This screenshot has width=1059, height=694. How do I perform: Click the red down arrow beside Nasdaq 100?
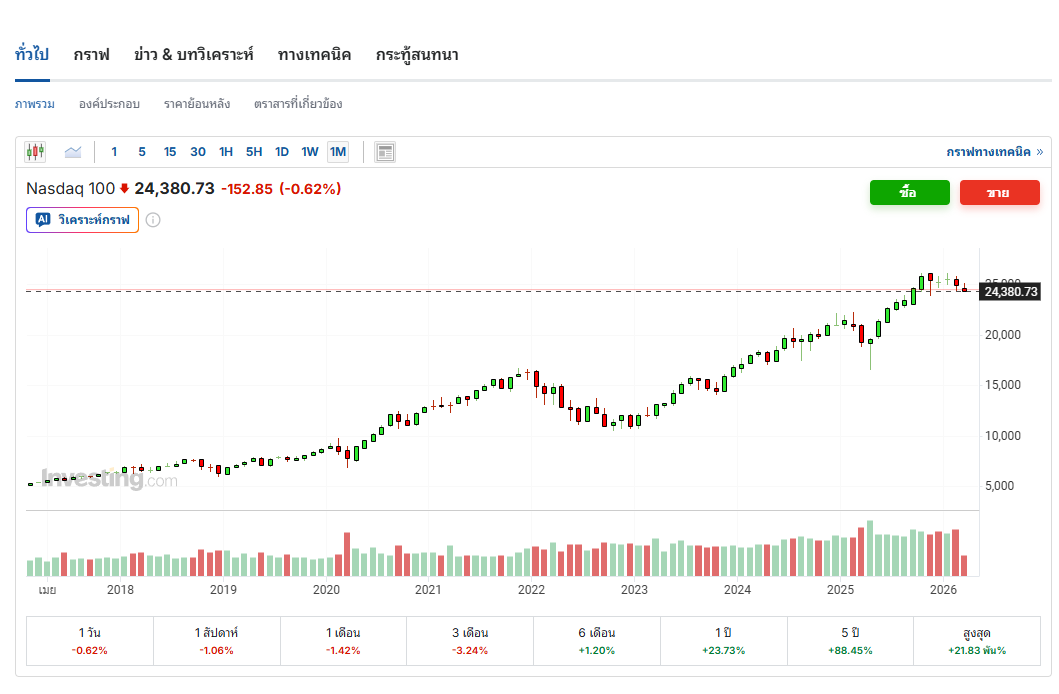[x=124, y=188]
